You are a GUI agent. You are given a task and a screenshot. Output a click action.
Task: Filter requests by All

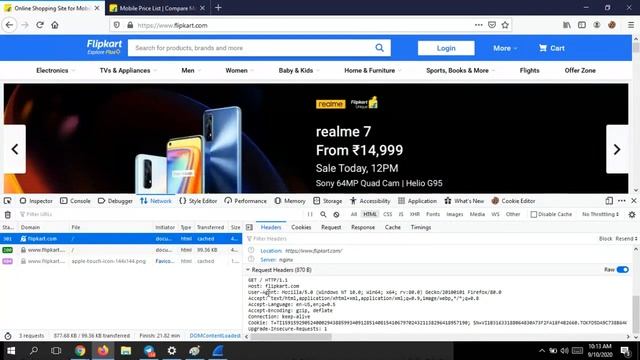(353, 214)
